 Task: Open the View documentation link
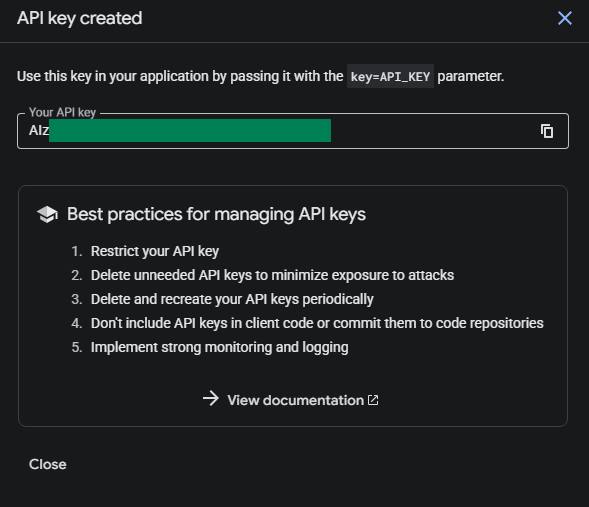click(x=295, y=400)
